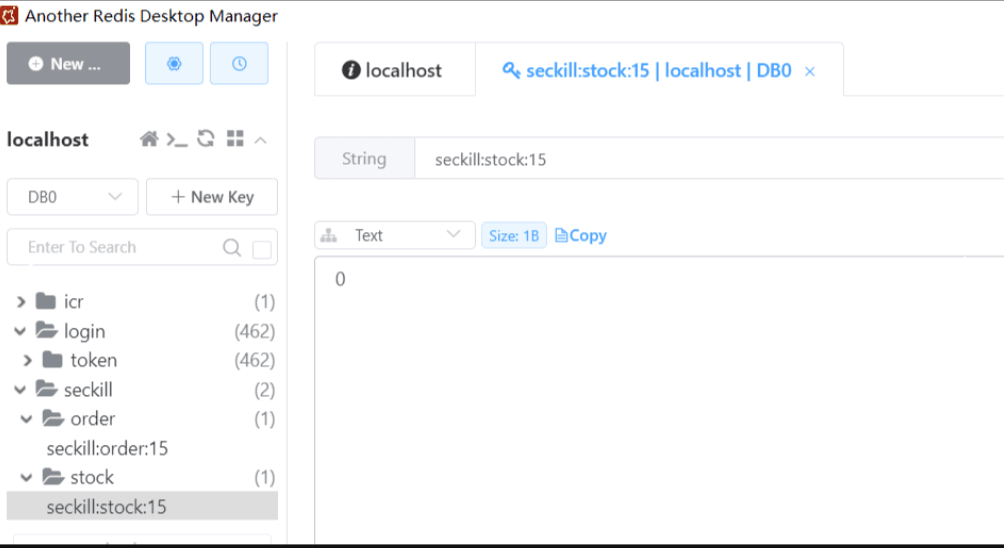Click the grid menu icon beside localhost
The width and height of the screenshot is (1004, 548).
point(235,139)
